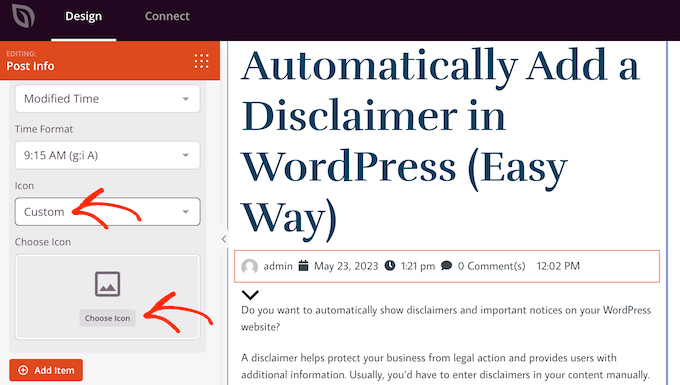Image resolution: width=680 pixels, height=385 pixels.
Task: Open the Modified Time dropdown
Action: coord(108,99)
